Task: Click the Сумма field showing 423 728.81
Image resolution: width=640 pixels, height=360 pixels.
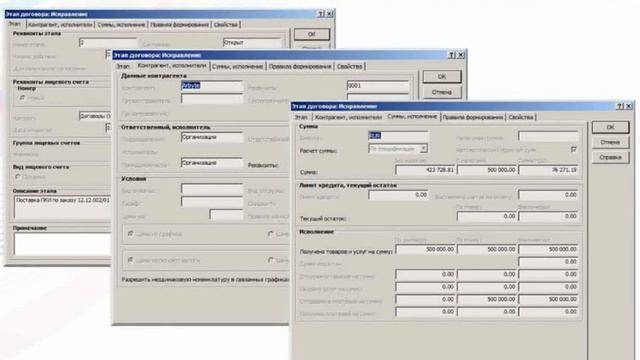Action: coord(425,170)
